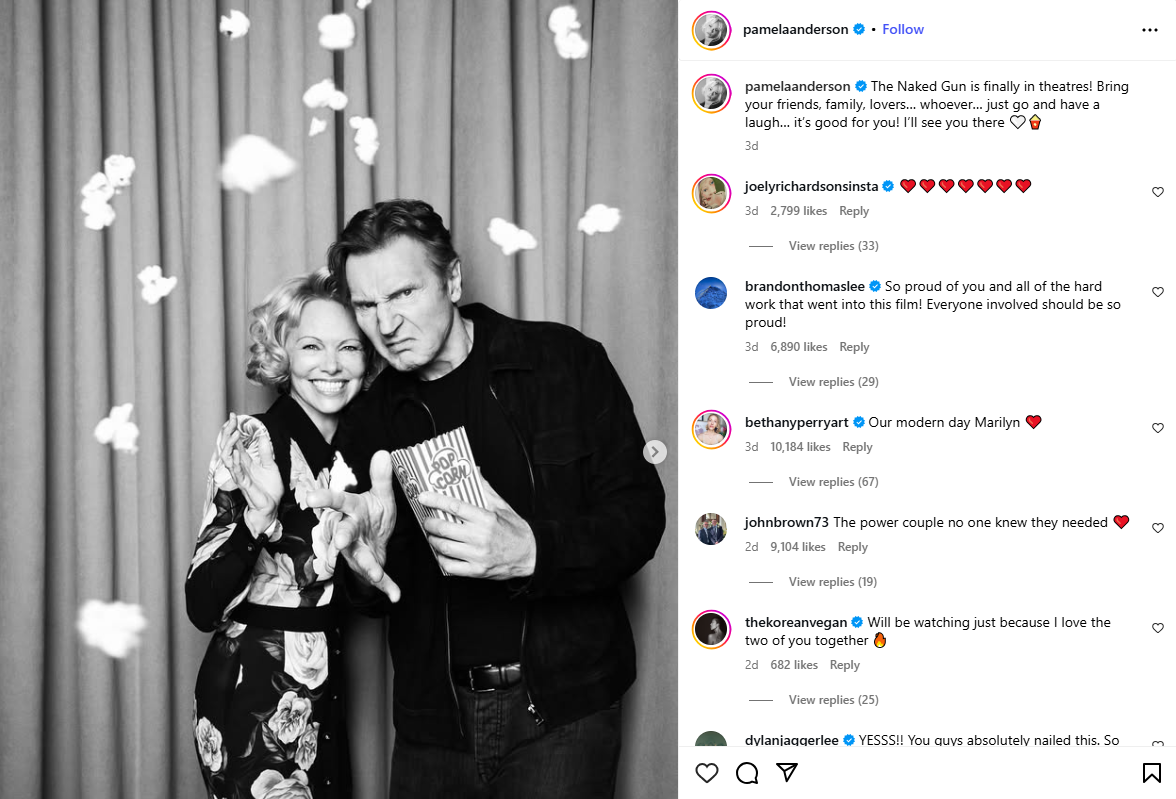Go to next photo in carousel

(x=655, y=452)
